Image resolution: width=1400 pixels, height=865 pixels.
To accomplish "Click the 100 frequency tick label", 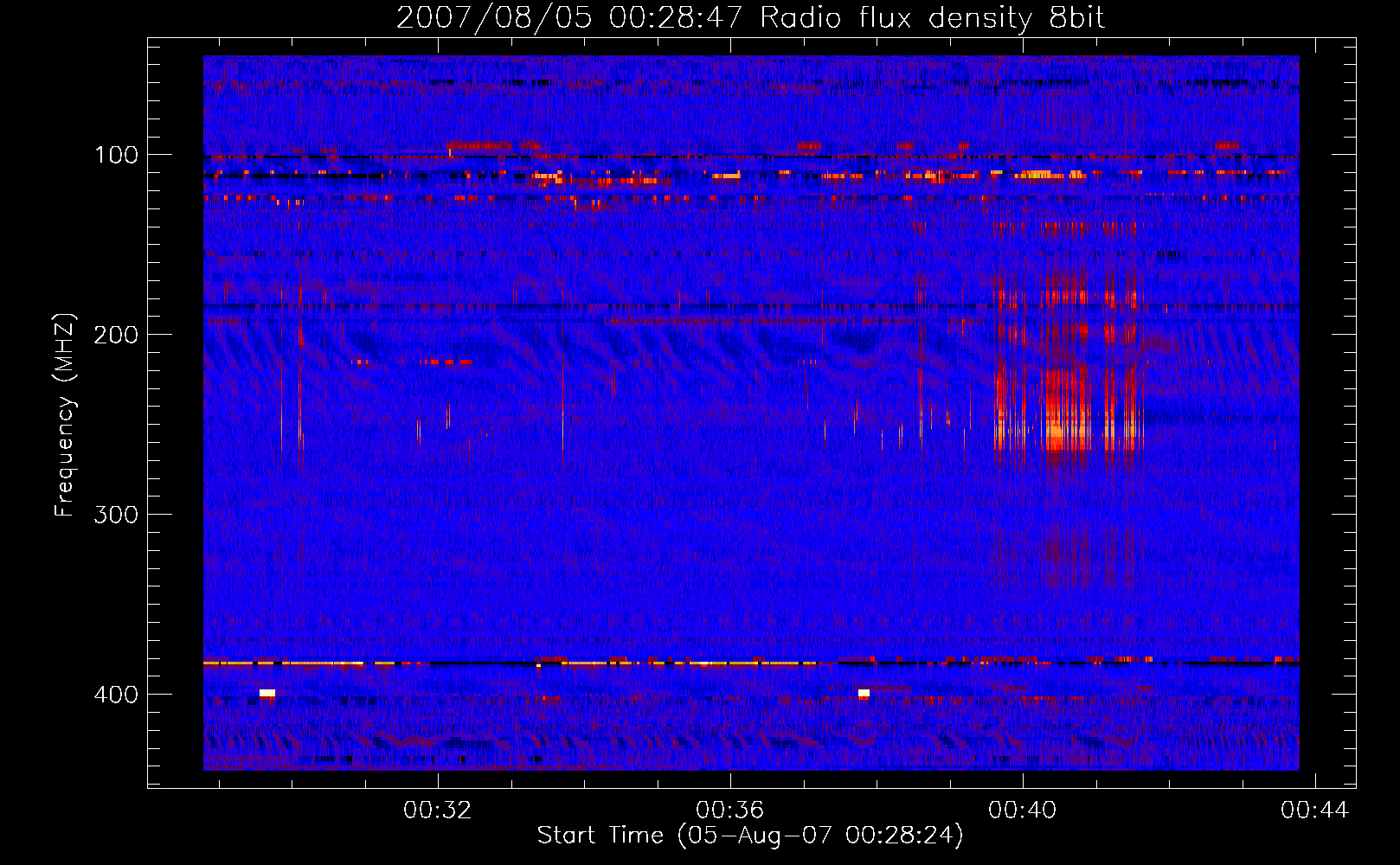I will point(117,155).
